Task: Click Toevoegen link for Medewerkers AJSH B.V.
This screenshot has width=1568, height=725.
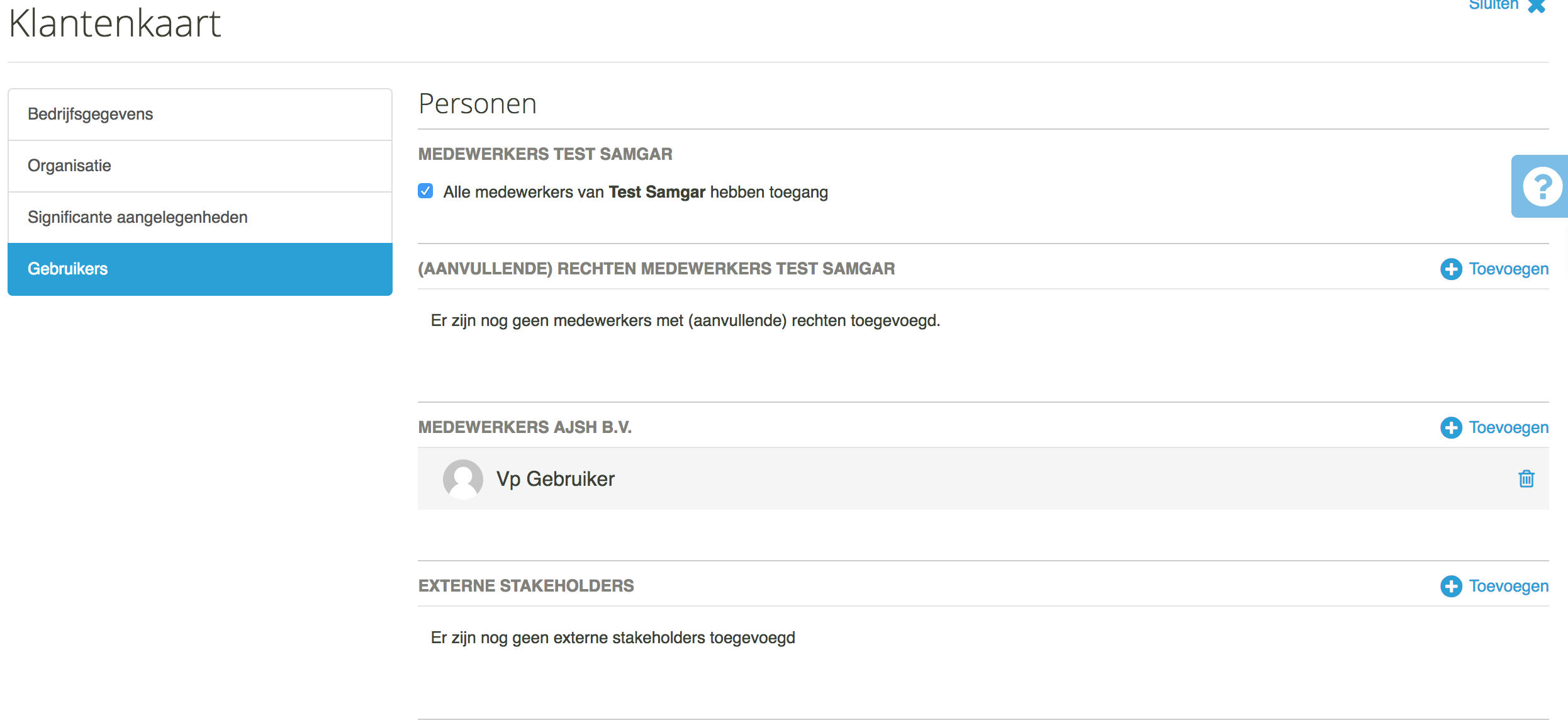Action: (1509, 427)
